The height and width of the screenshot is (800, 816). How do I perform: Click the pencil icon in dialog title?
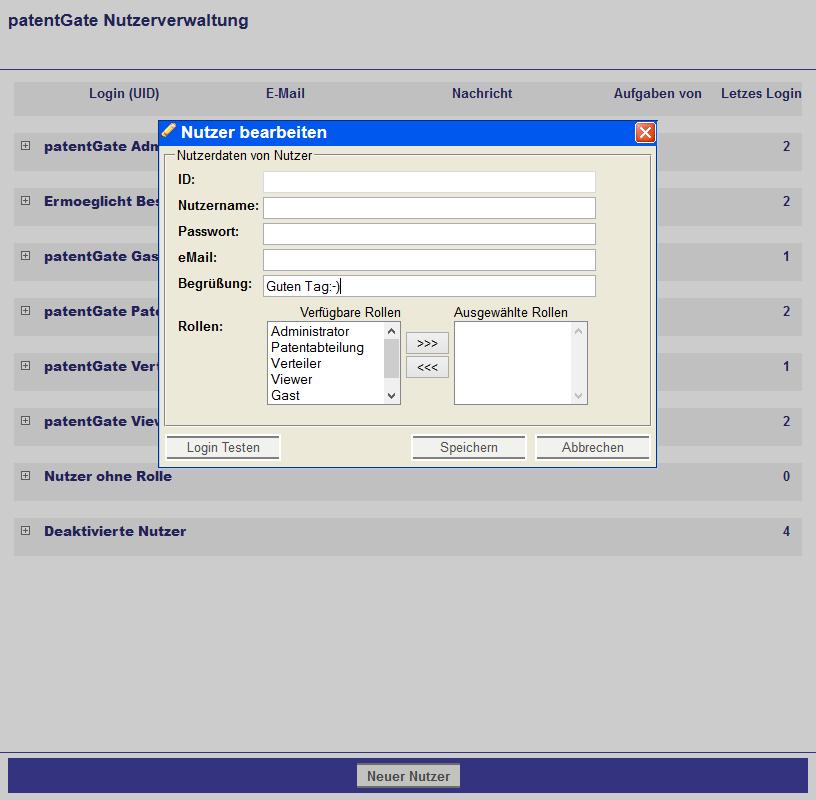point(169,131)
